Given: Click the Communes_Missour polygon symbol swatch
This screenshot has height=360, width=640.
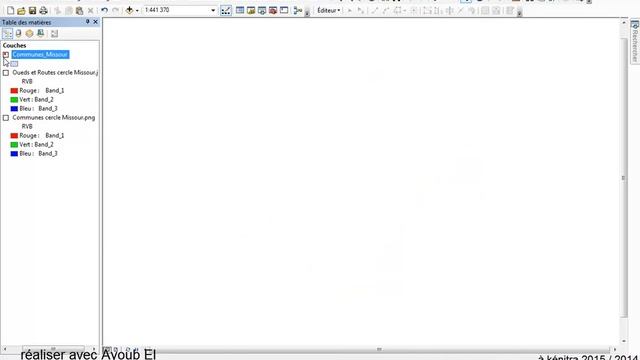Looking at the screenshot, I should coord(14,64).
